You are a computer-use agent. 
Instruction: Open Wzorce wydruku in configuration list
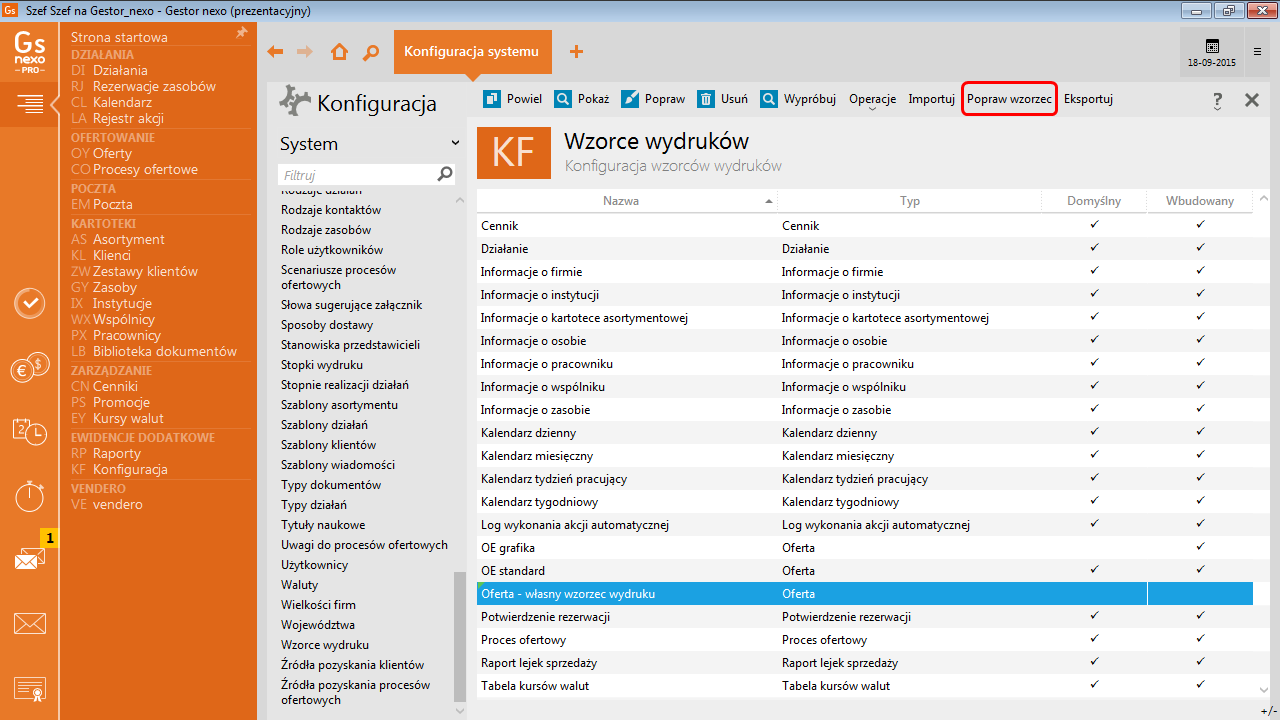tap(325, 645)
